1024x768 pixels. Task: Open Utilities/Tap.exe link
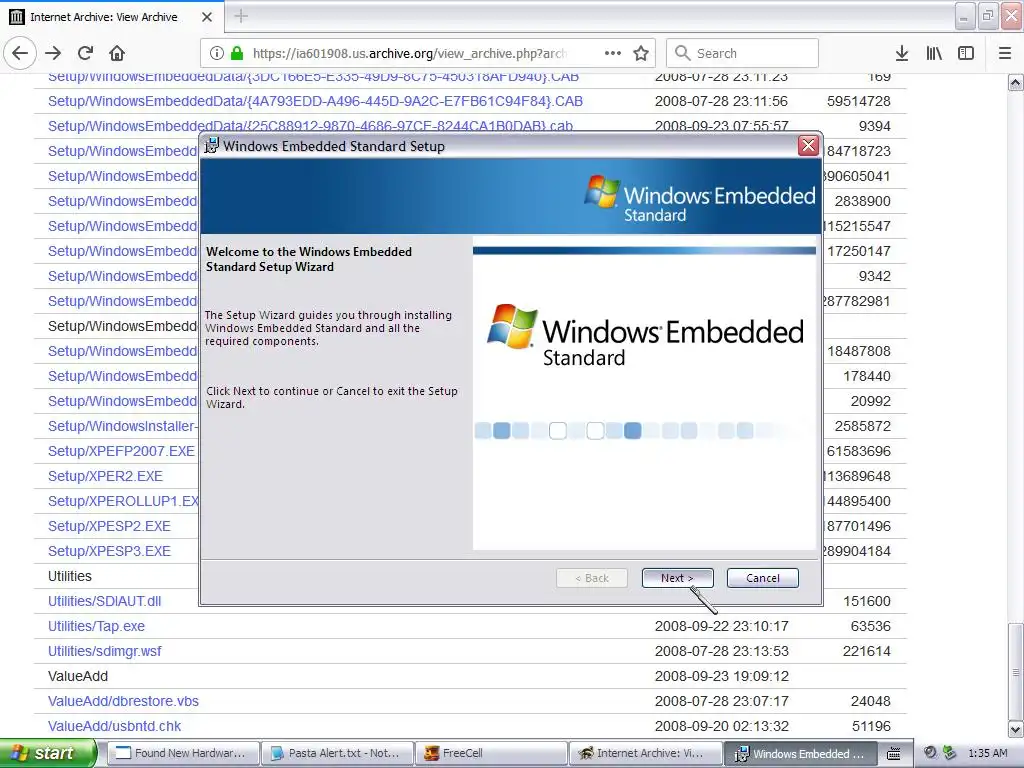click(x=96, y=626)
